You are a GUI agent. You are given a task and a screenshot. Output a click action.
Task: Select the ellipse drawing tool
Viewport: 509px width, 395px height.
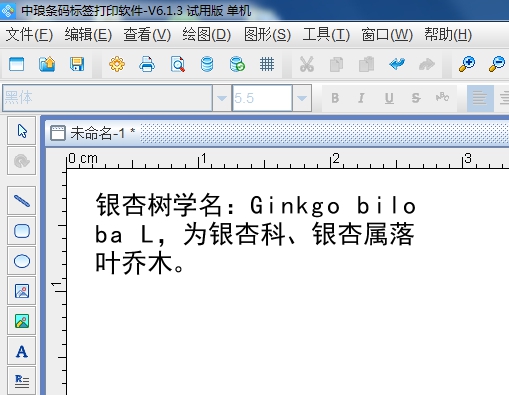click(22, 261)
